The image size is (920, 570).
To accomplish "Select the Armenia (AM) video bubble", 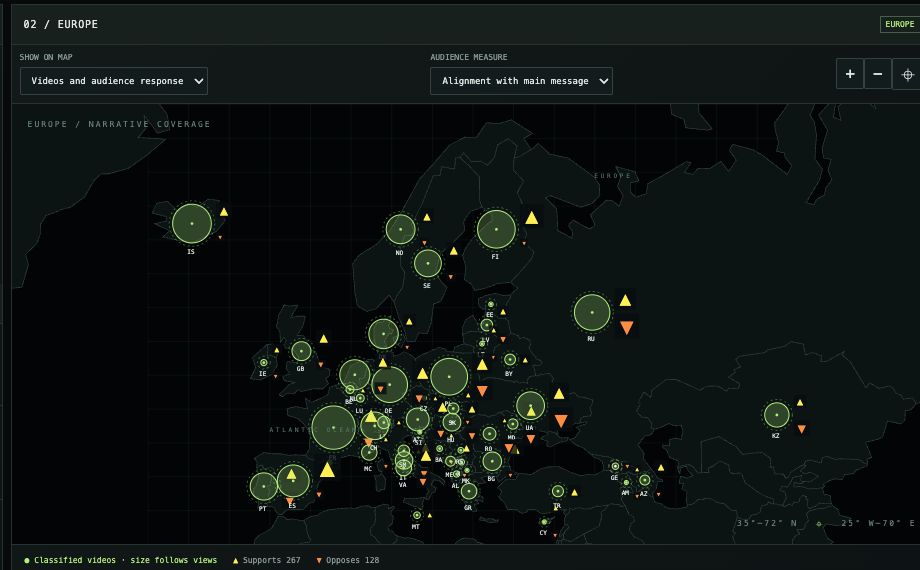I will (627, 483).
